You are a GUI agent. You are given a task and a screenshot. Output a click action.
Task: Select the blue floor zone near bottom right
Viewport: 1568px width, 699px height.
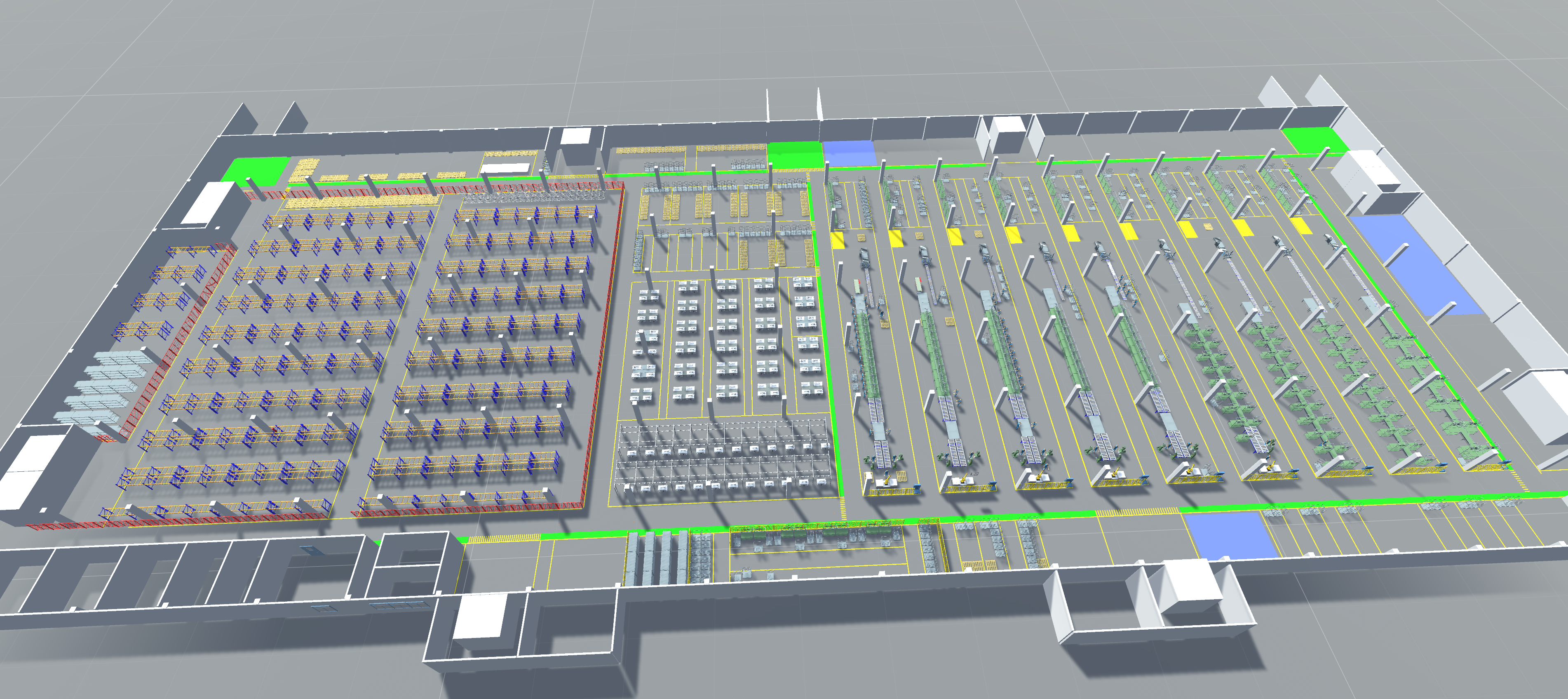1230,535
